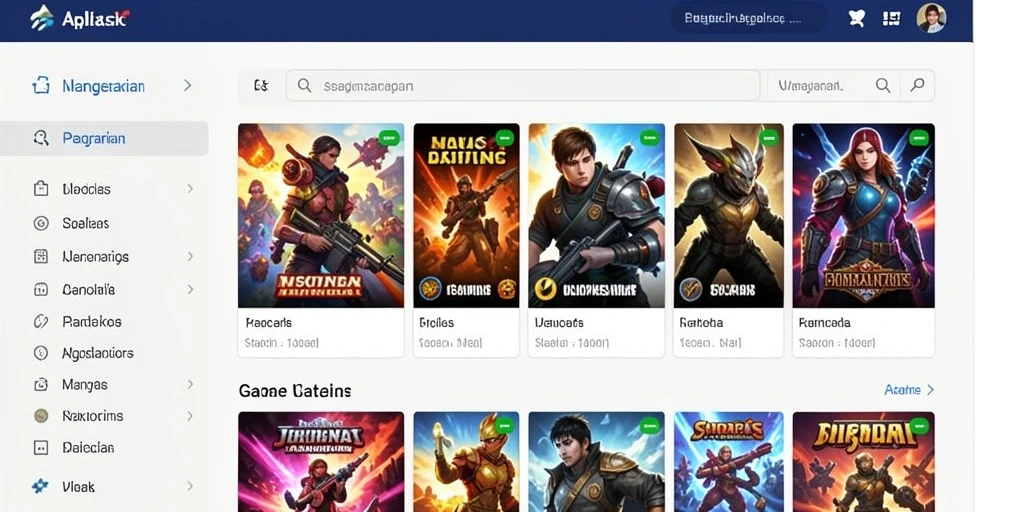Open golden knight thumbnail in Gaone Cateins row

click(466, 462)
